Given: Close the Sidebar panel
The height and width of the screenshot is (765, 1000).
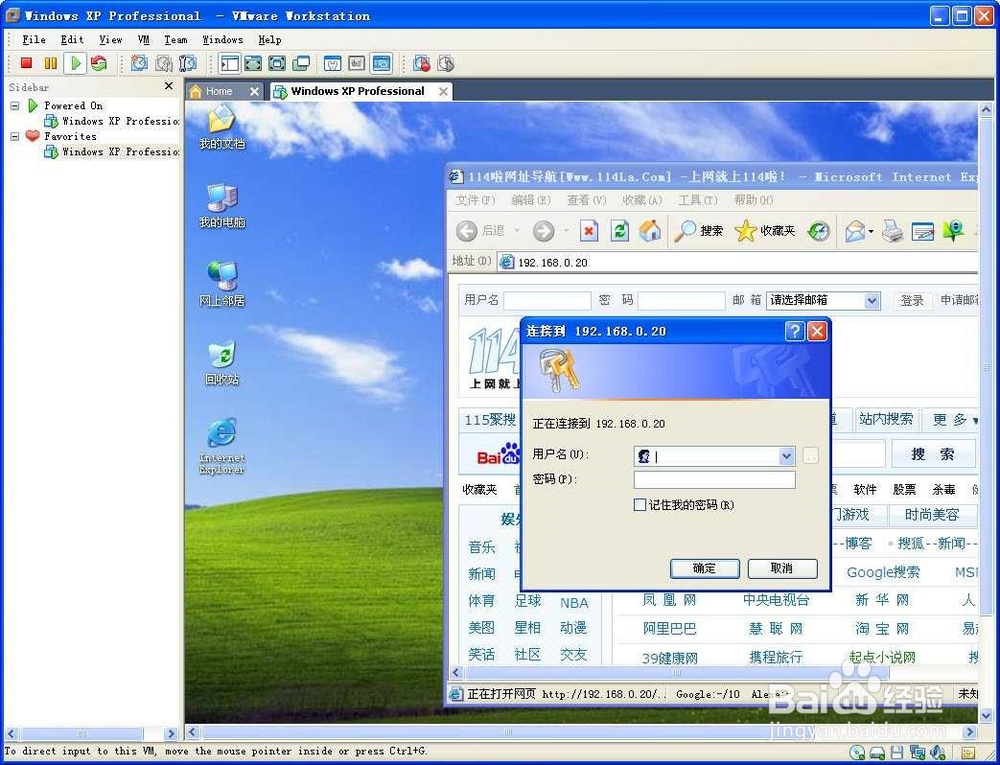Looking at the screenshot, I should click(x=168, y=86).
